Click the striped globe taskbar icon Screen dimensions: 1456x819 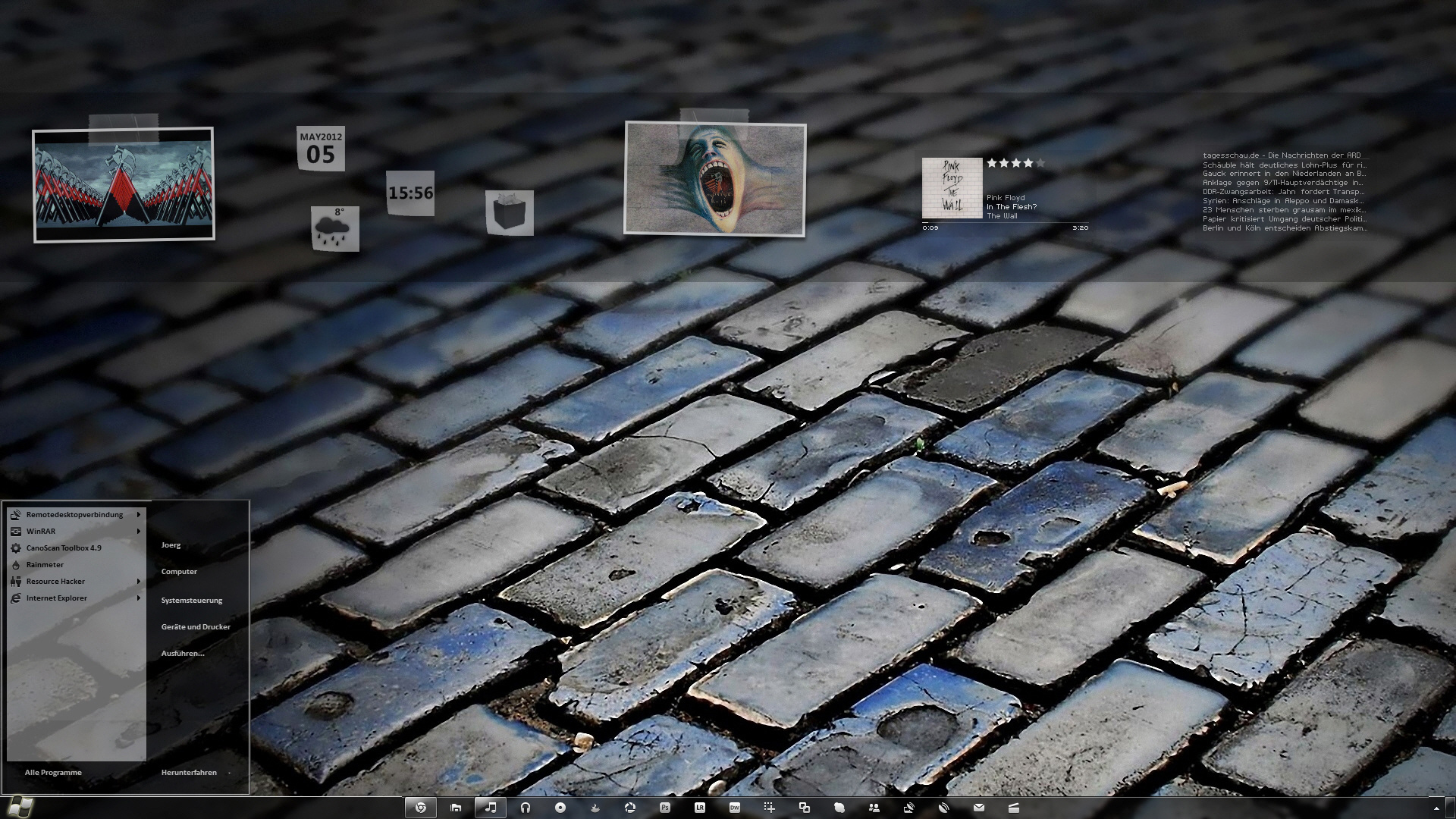tap(944, 808)
